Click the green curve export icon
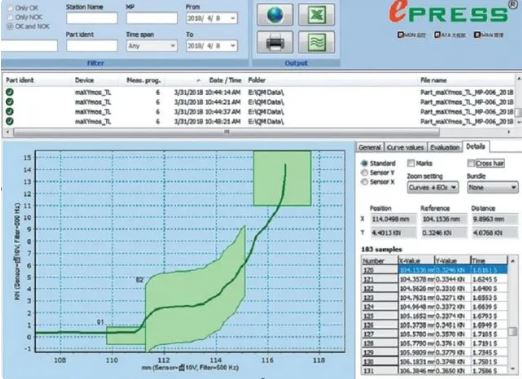The image size is (522, 379). [316, 42]
